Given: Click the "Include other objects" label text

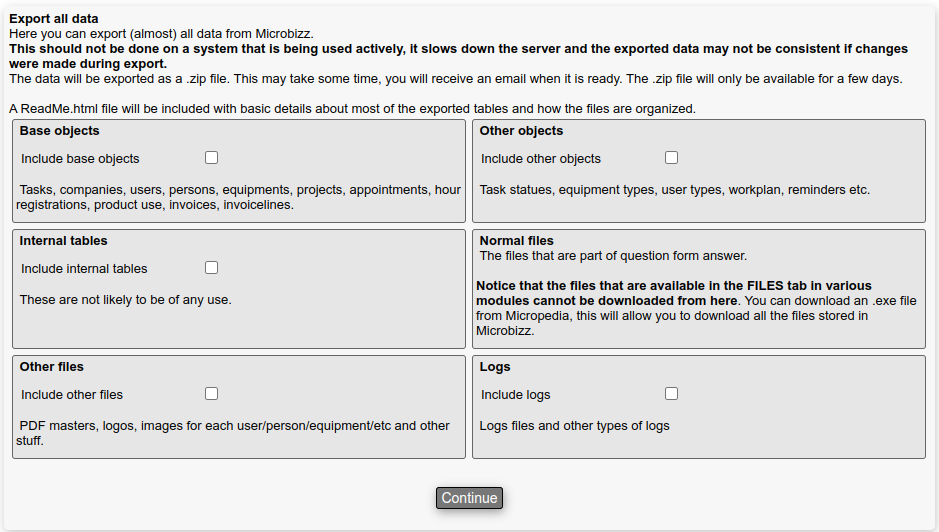Looking at the screenshot, I should 541,159.
